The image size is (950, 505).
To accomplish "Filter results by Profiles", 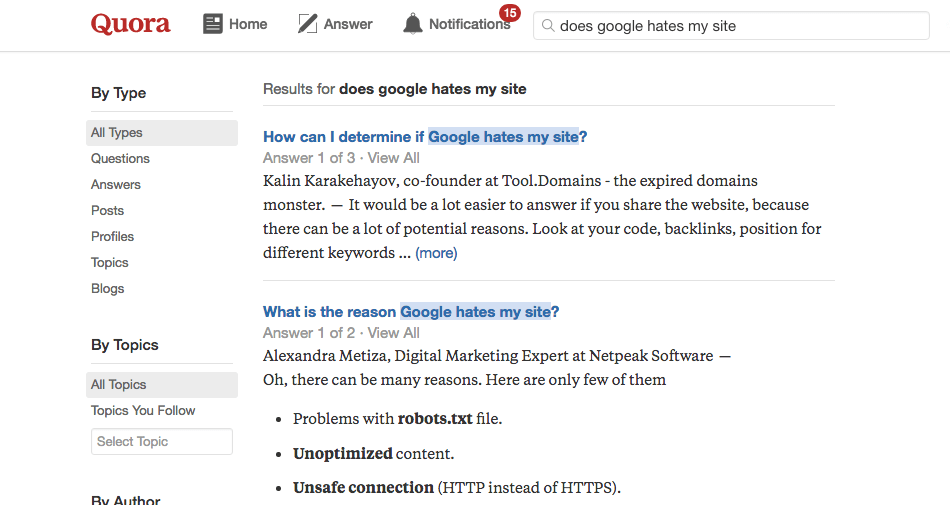I will tap(112, 237).
